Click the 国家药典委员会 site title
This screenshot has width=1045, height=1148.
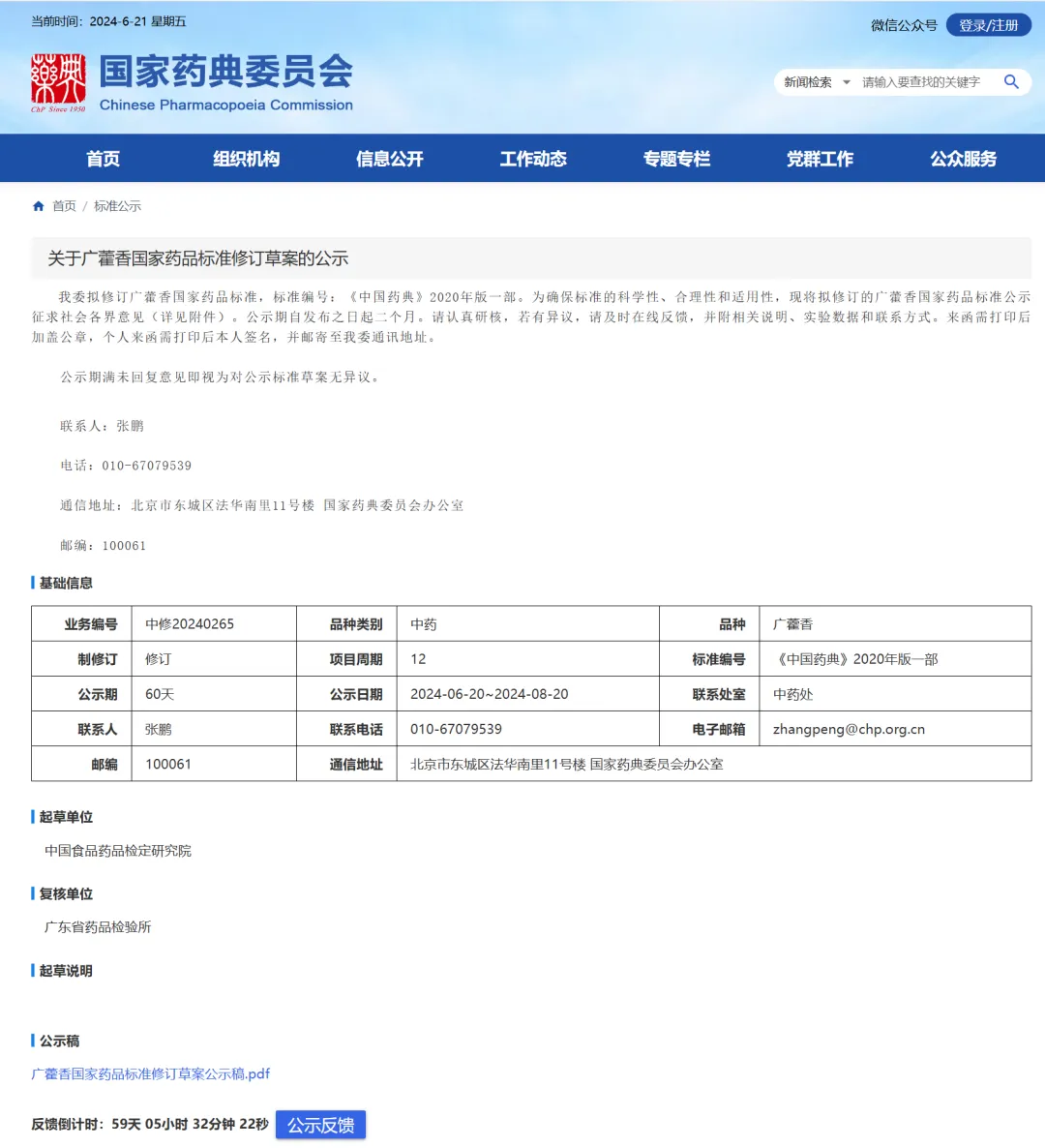click(226, 72)
